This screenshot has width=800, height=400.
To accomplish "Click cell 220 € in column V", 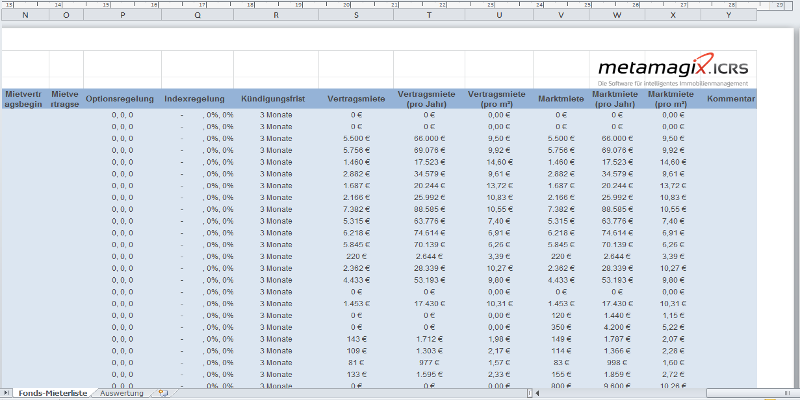I will tap(561, 256).
